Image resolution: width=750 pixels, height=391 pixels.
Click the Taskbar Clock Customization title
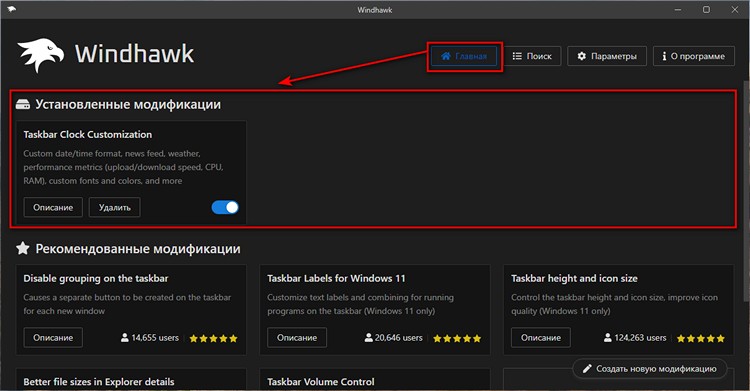tap(88, 134)
